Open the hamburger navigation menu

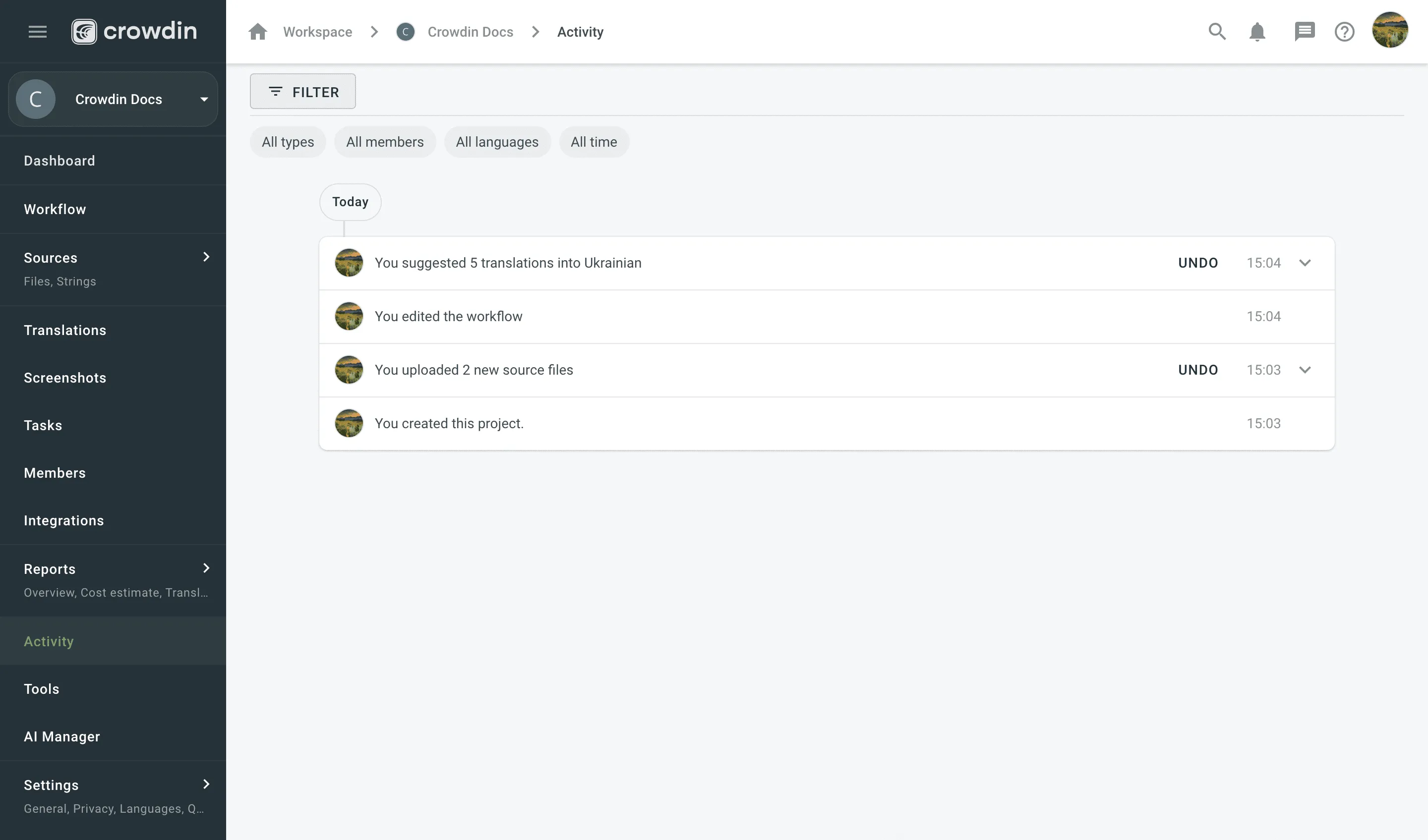(37, 32)
